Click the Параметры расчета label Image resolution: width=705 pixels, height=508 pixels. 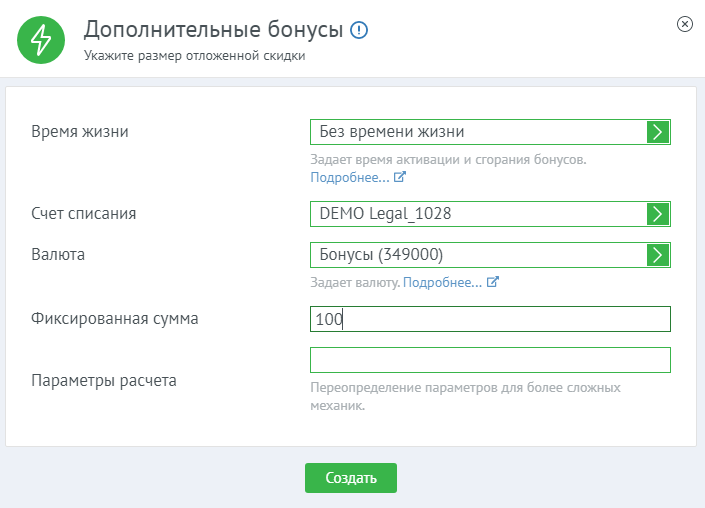coord(105,381)
